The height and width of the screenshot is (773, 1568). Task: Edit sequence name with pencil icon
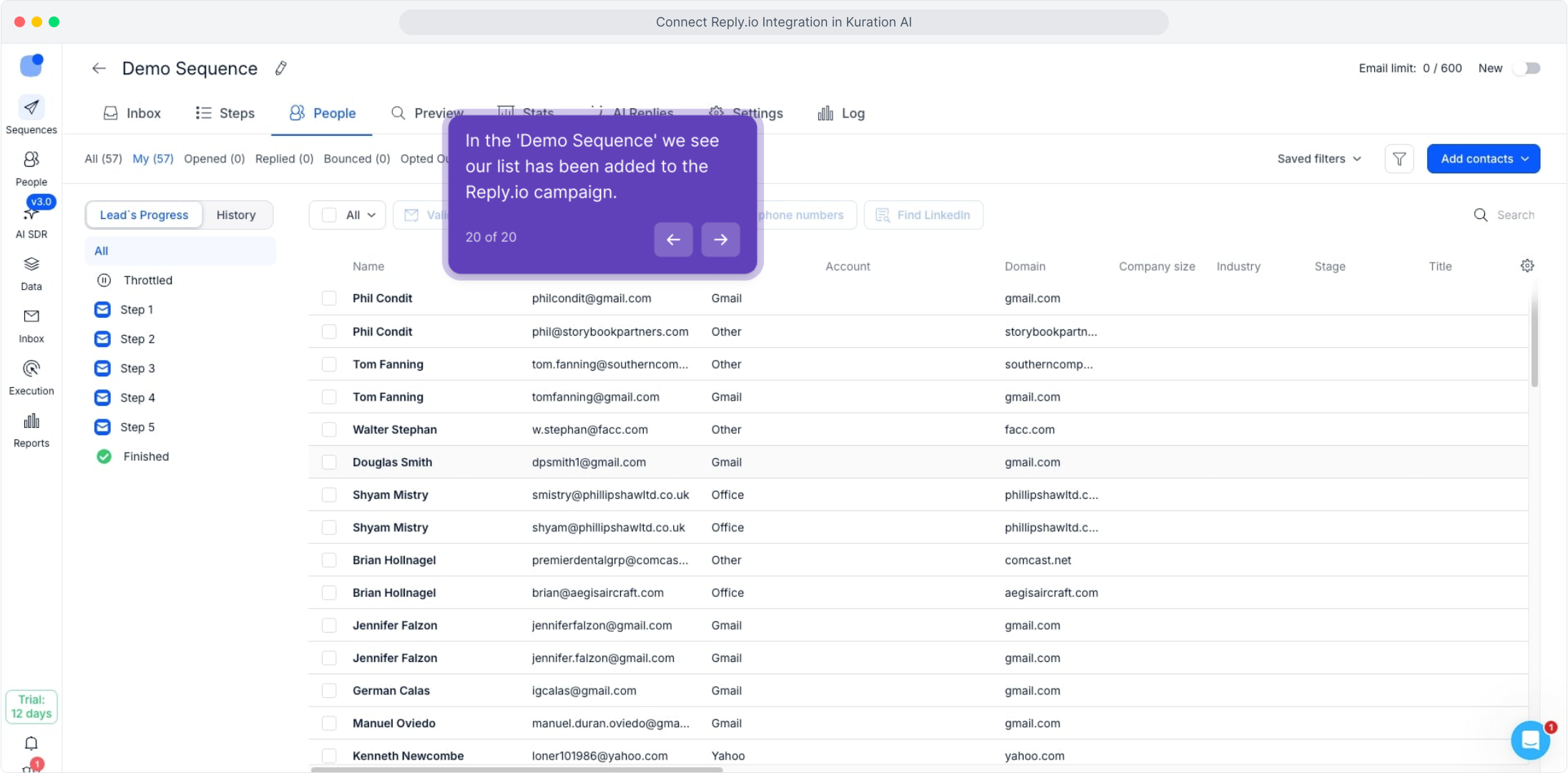coord(281,68)
